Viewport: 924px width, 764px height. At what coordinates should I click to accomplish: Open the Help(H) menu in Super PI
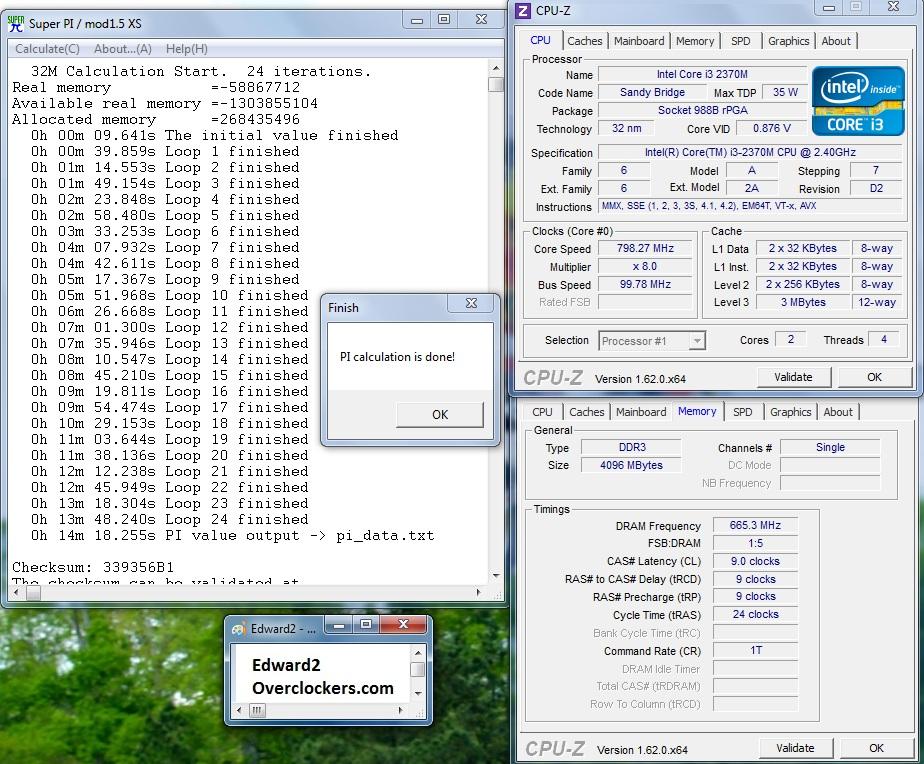pos(186,49)
